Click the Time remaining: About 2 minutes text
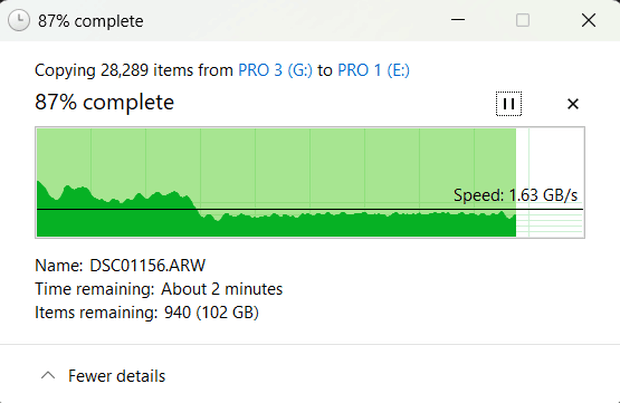Screen dimensions: 620x403 click(x=159, y=289)
